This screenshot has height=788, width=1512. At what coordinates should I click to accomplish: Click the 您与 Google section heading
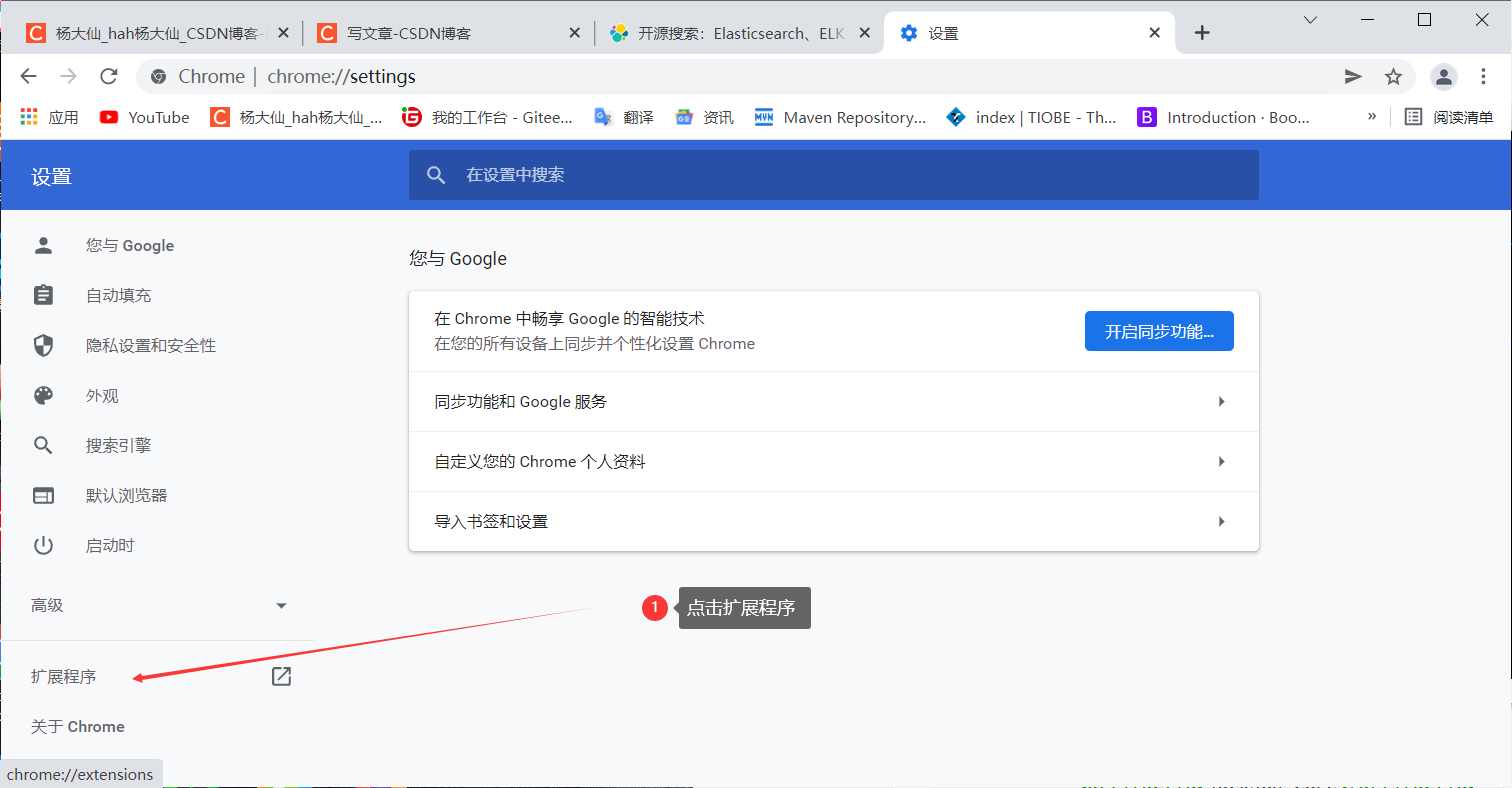(x=458, y=259)
